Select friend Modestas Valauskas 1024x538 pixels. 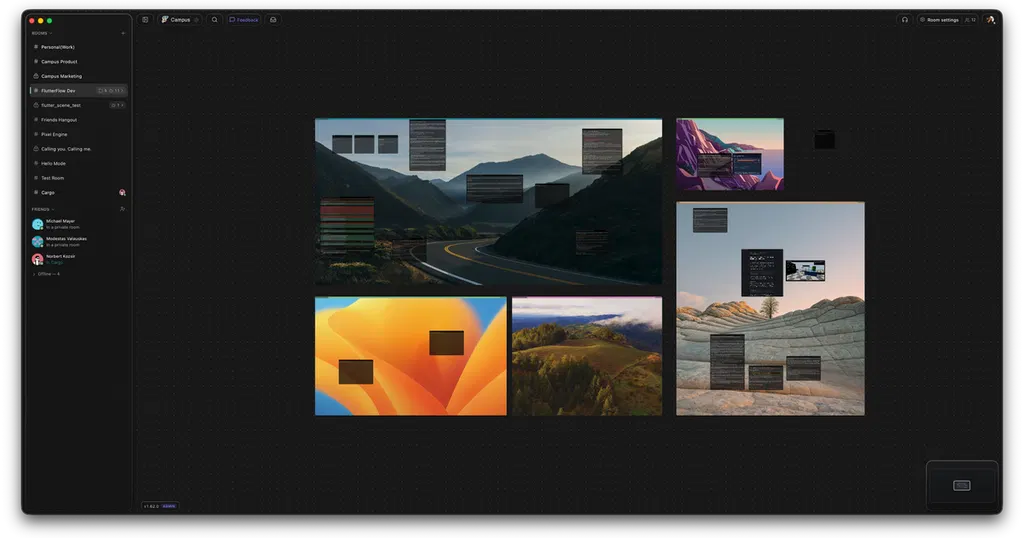(x=78, y=242)
